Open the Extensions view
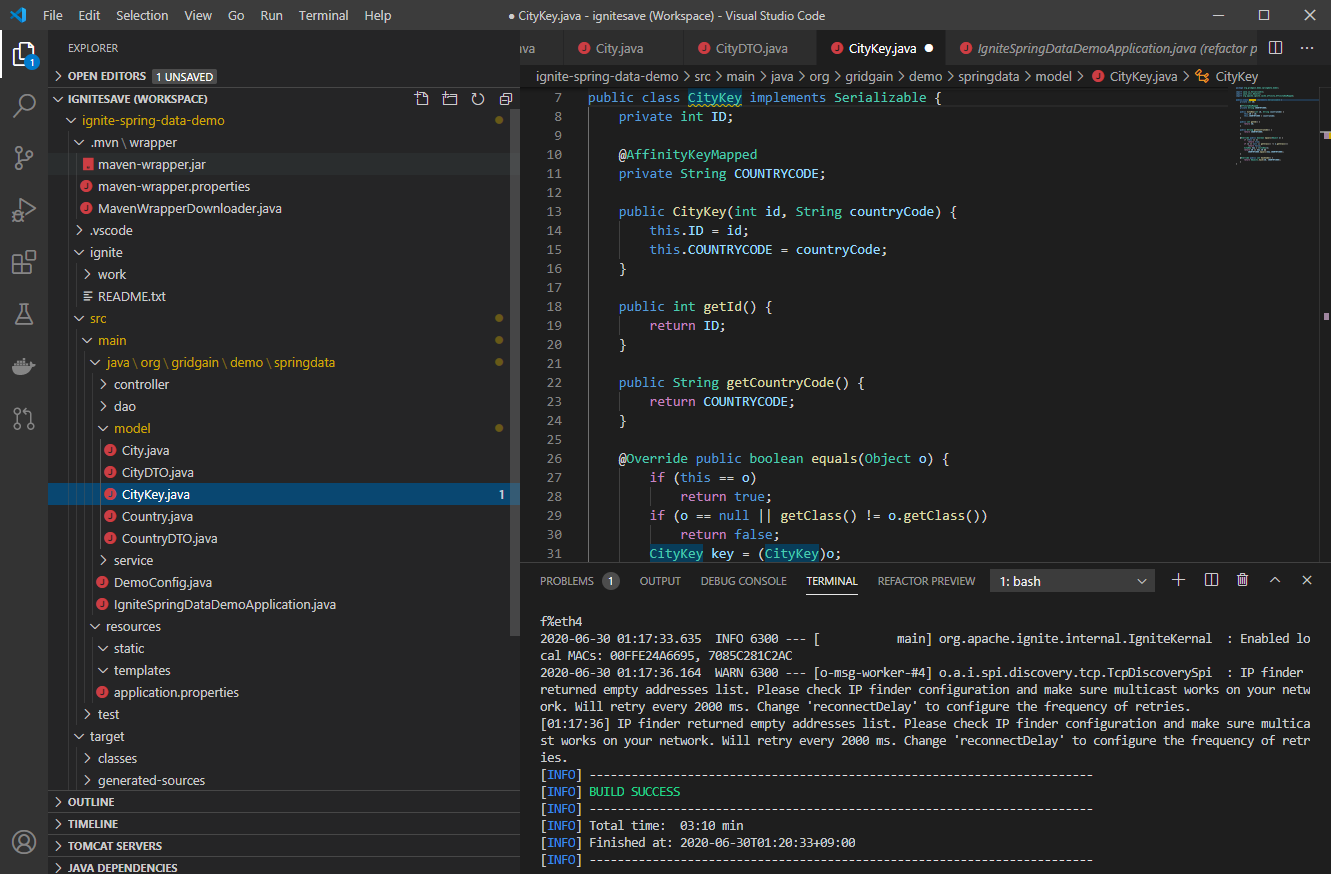This screenshot has width=1331, height=874. coord(24,262)
